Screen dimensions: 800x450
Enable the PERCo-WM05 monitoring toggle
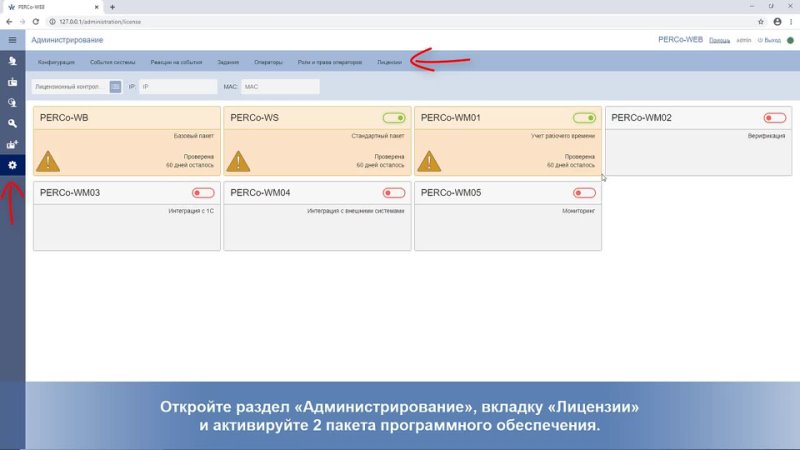click(584, 193)
